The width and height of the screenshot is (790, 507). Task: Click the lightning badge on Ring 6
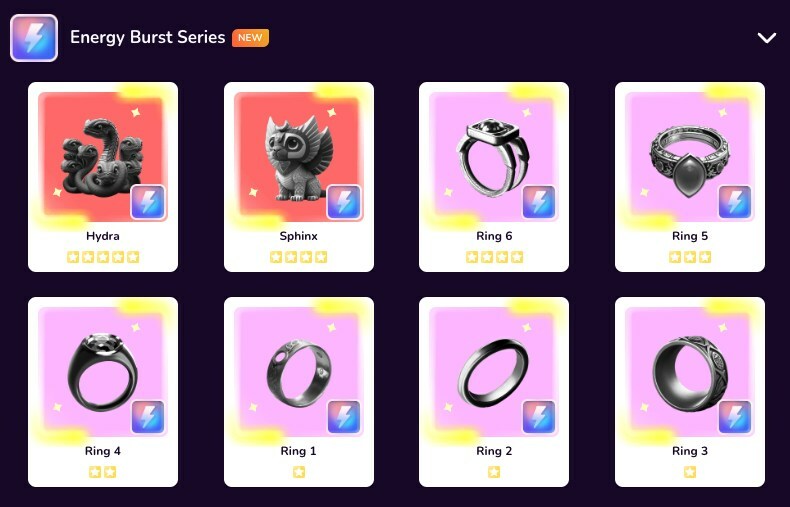(x=539, y=202)
